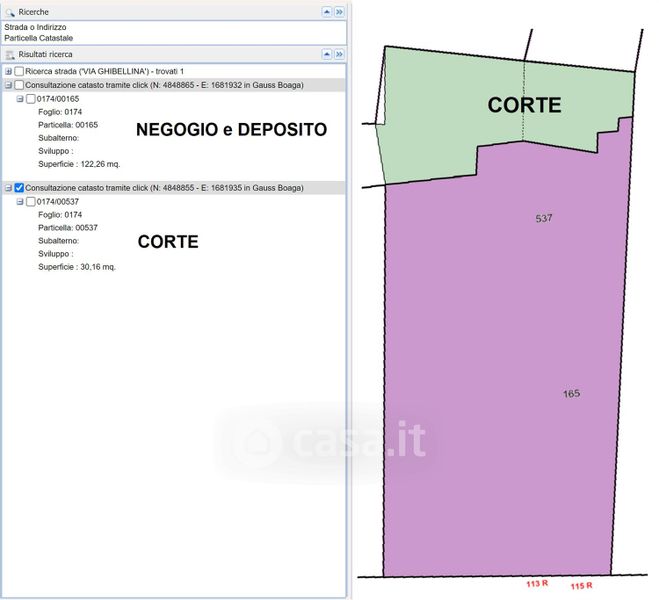659x600 pixels.
Task: Click double-arrow icon in Ricerche header
Action: 339,11
